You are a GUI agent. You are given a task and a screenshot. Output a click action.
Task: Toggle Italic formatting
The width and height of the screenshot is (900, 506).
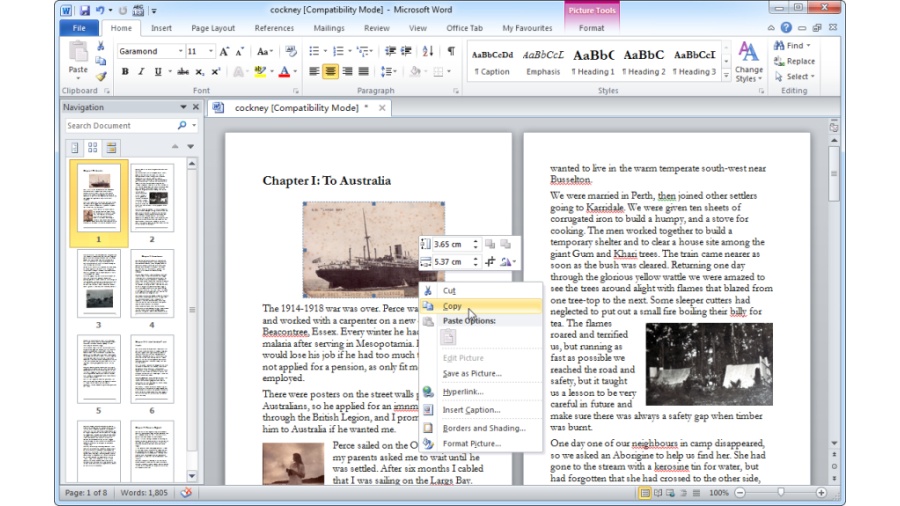[141, 72]
